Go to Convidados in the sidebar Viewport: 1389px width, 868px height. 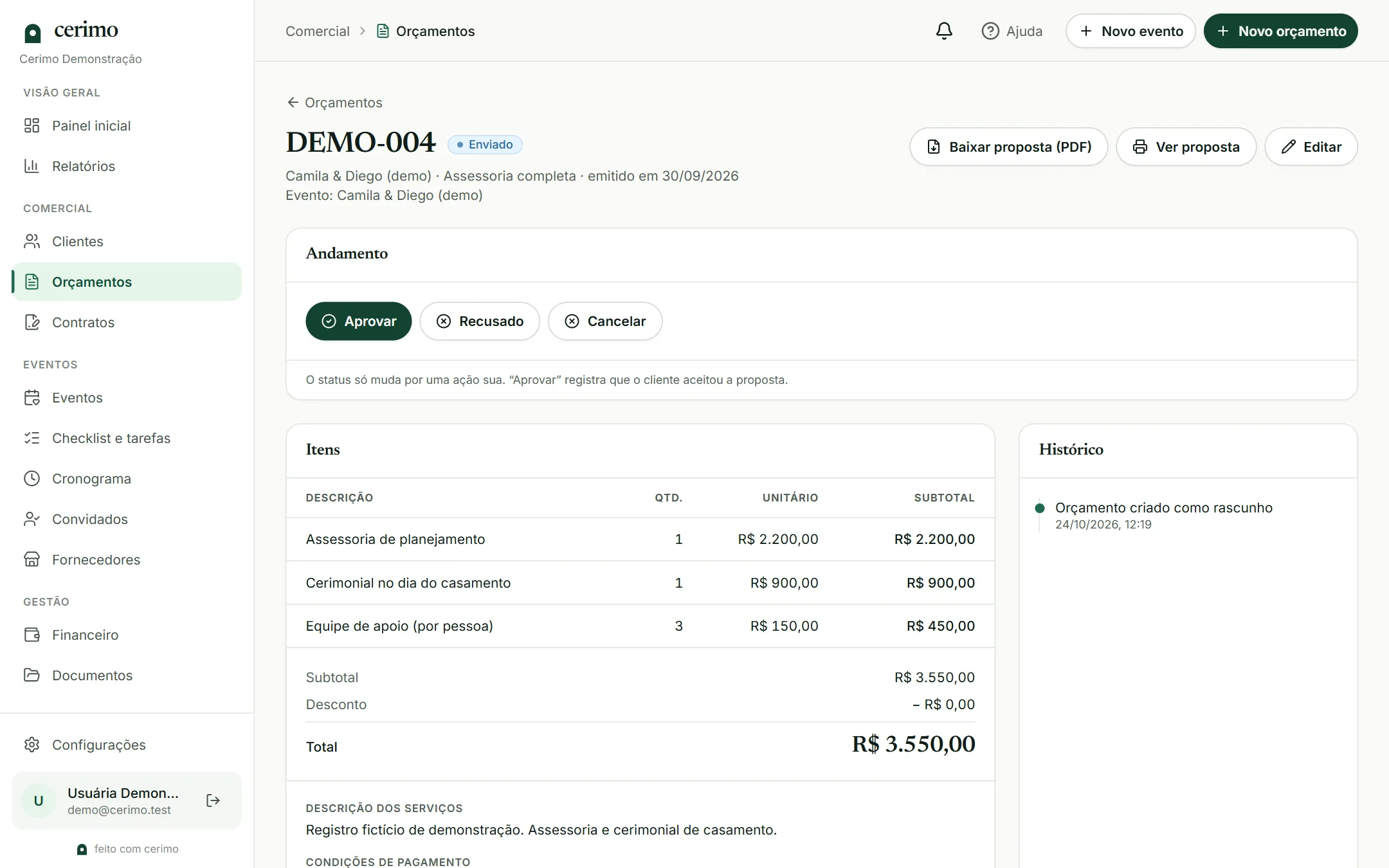pos(127,520)
